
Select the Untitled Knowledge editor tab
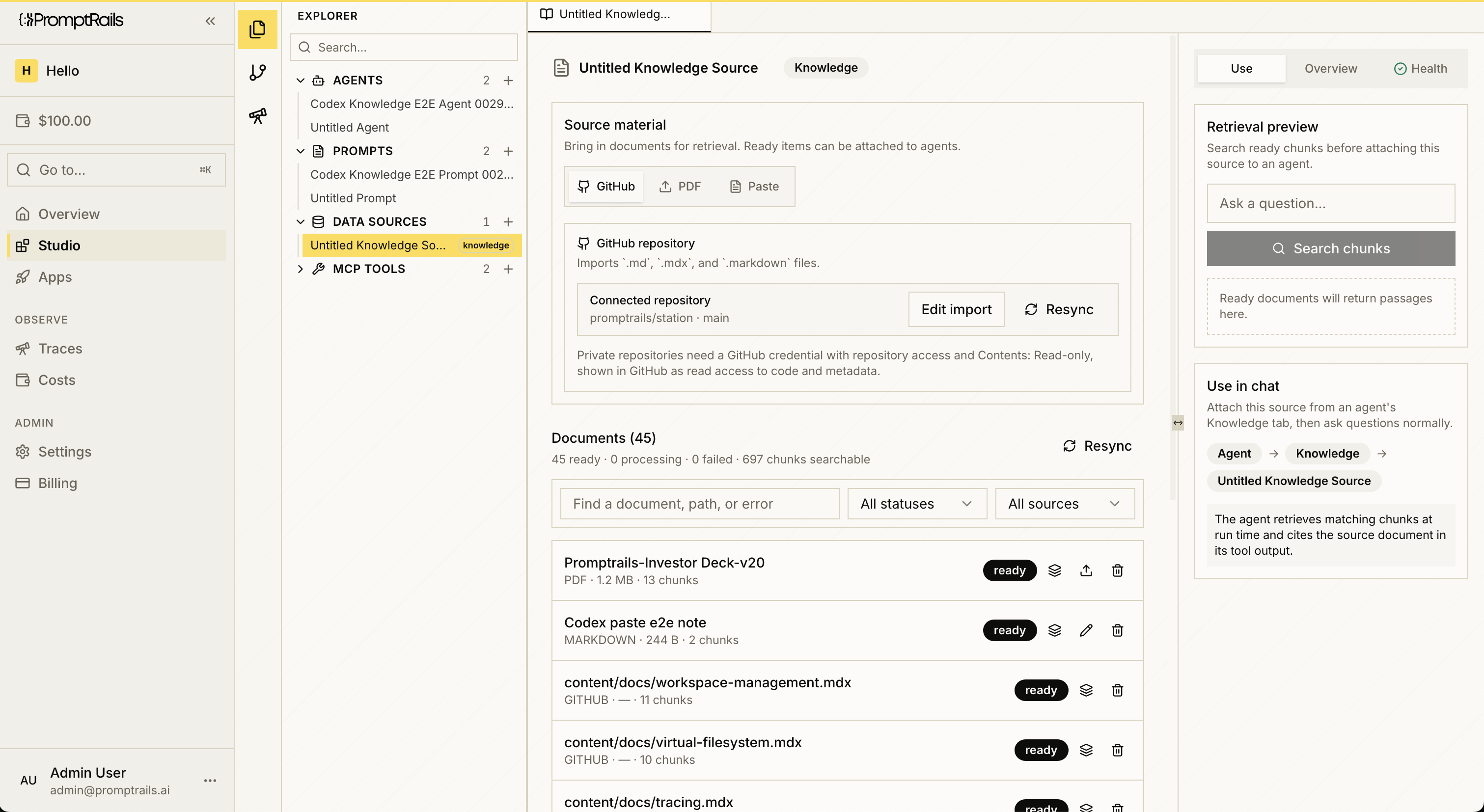[x=619, y=16]
